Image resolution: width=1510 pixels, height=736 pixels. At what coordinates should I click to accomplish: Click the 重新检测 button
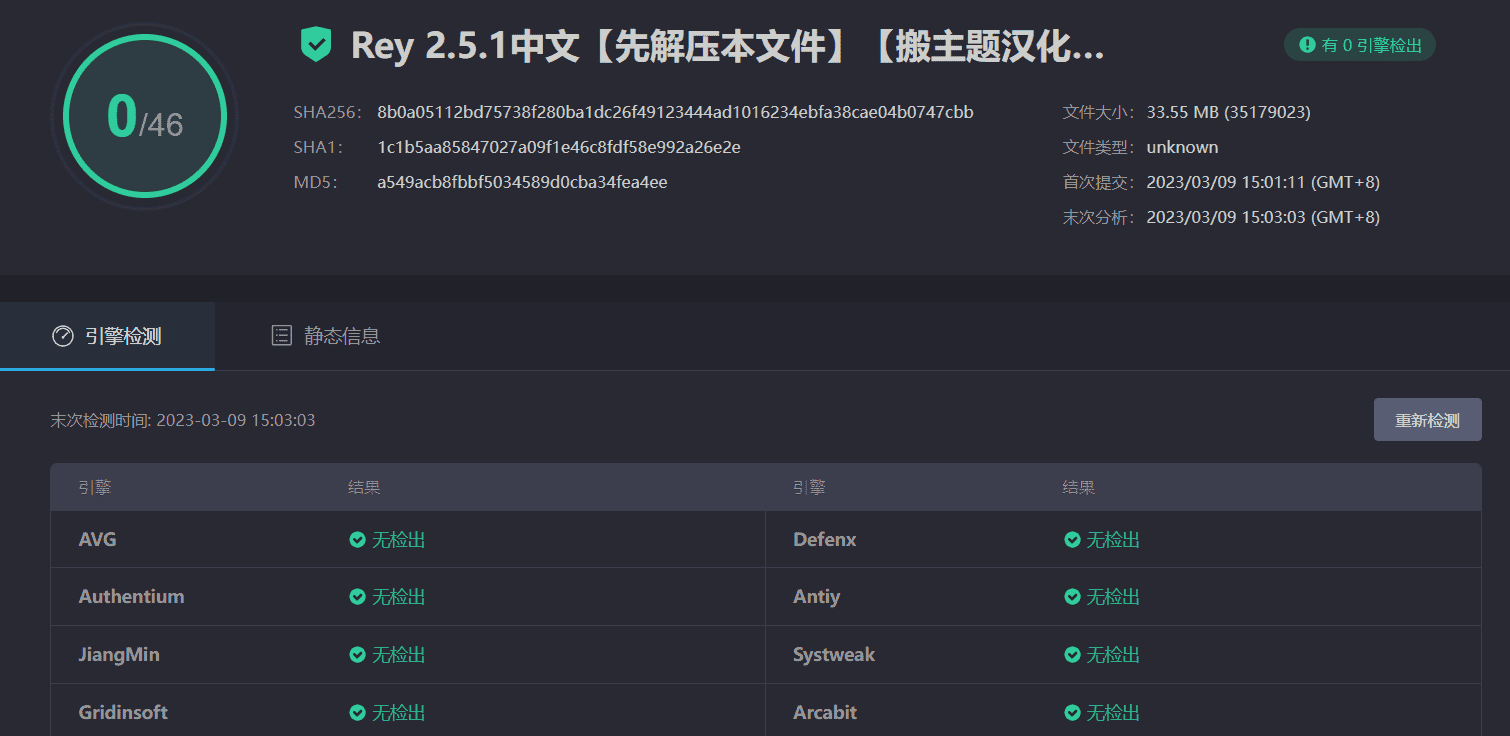1427,420
